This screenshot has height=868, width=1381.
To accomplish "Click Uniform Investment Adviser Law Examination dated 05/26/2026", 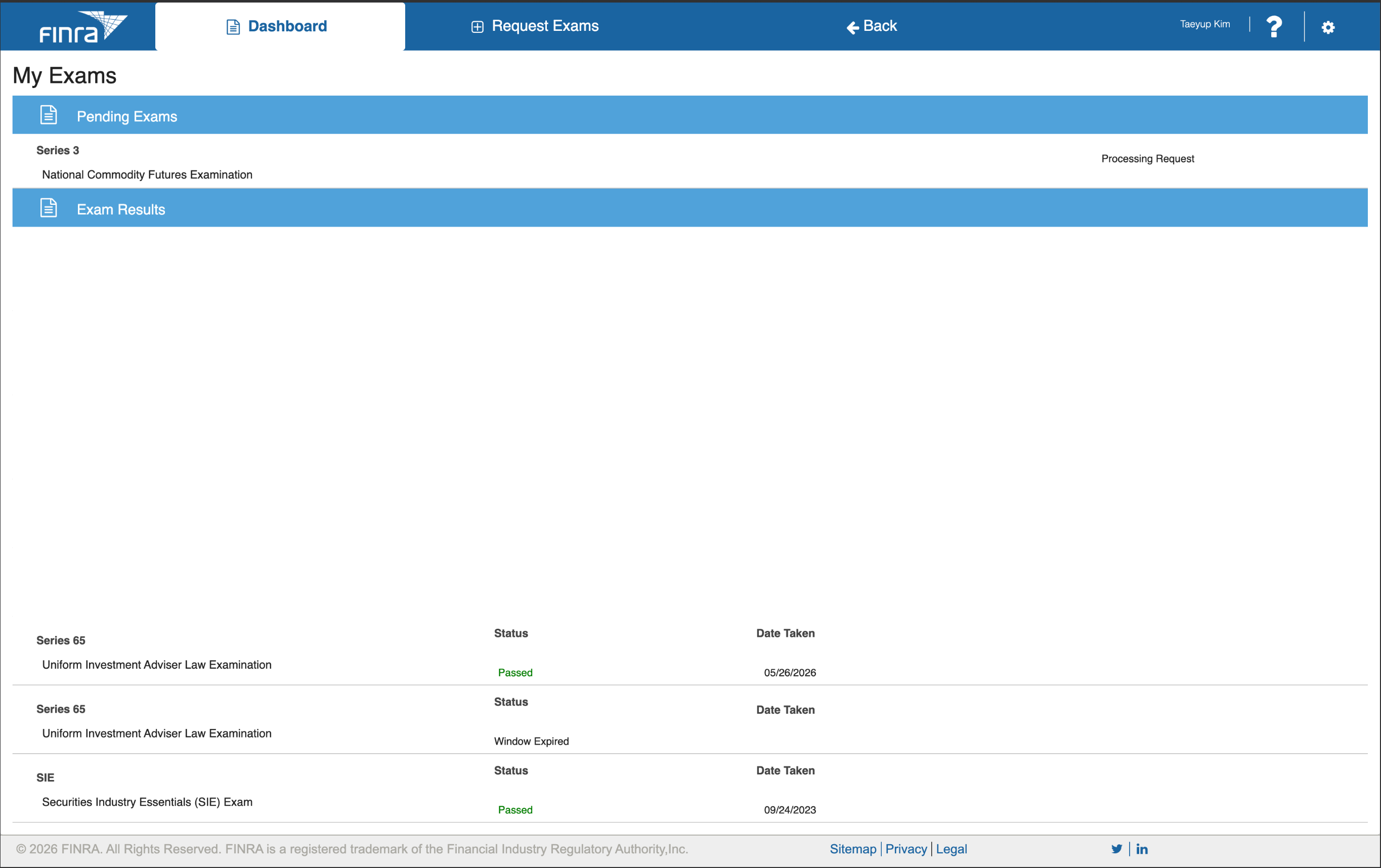I will tap(157, 665).
